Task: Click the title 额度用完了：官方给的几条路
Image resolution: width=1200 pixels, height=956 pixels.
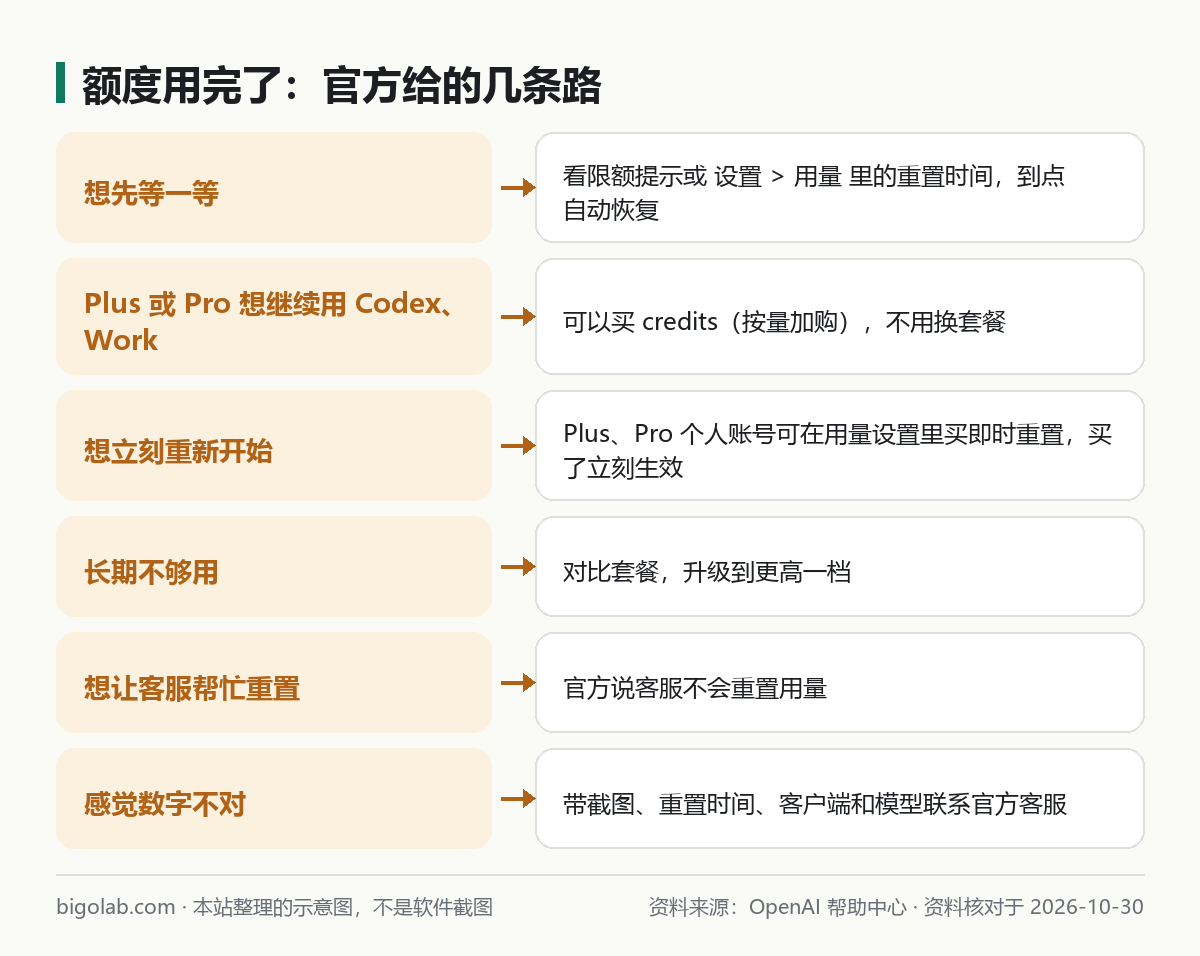Action: [x=341, y=86]
